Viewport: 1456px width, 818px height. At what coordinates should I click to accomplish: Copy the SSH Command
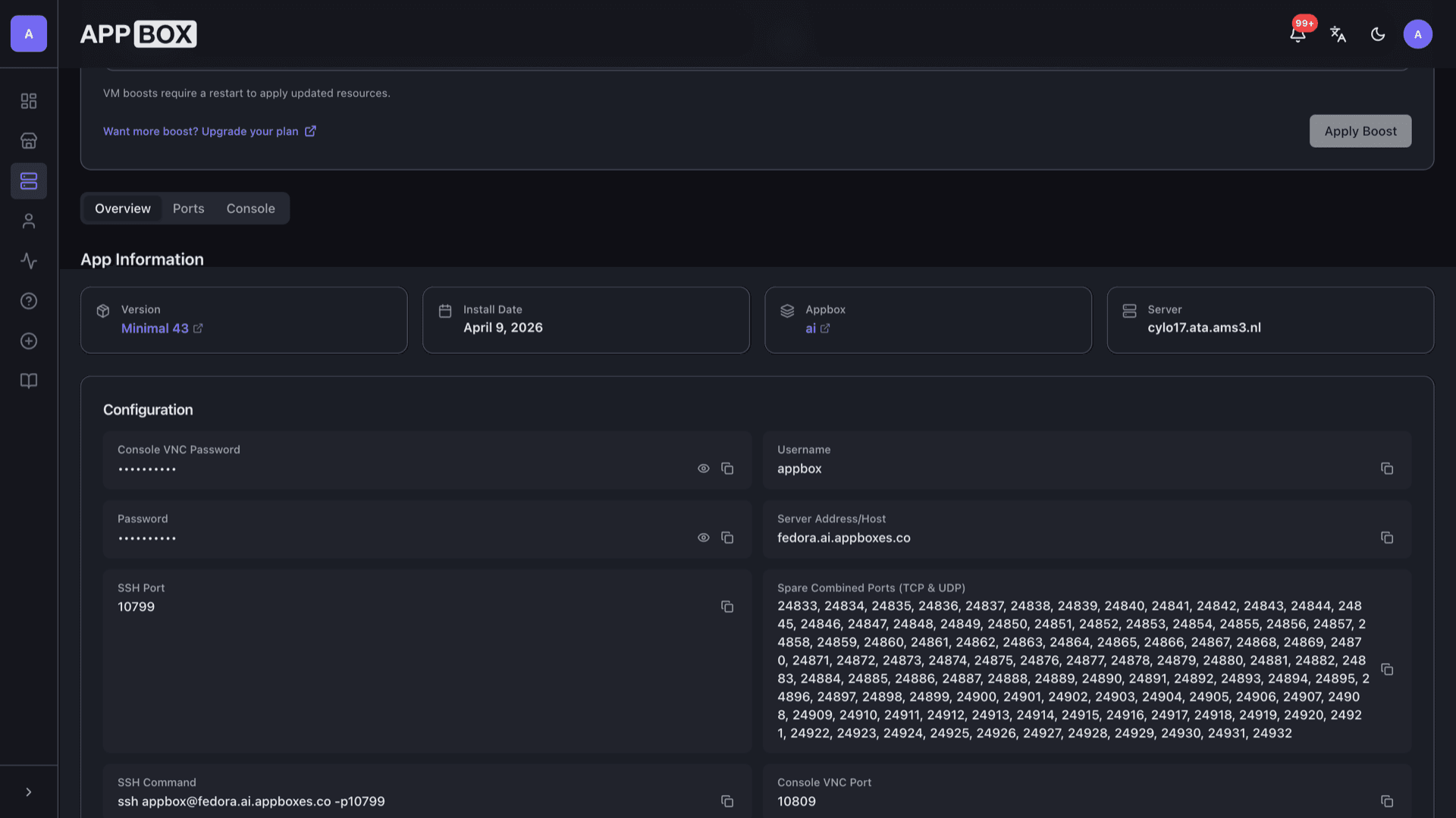[x=727, y=801]
